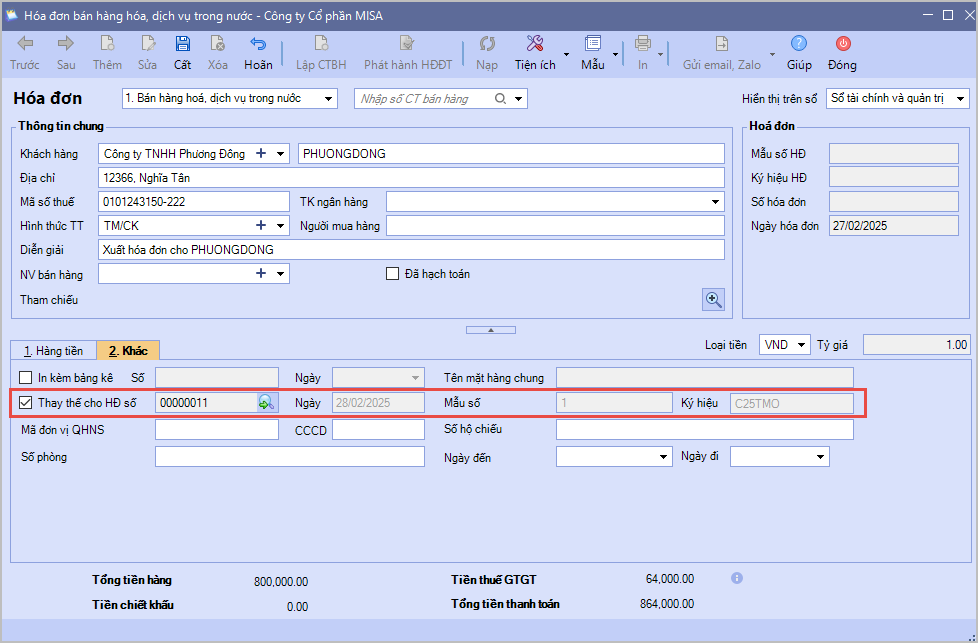Collapse the general info panel arrow
978x643 pixels.
(489, 329)
